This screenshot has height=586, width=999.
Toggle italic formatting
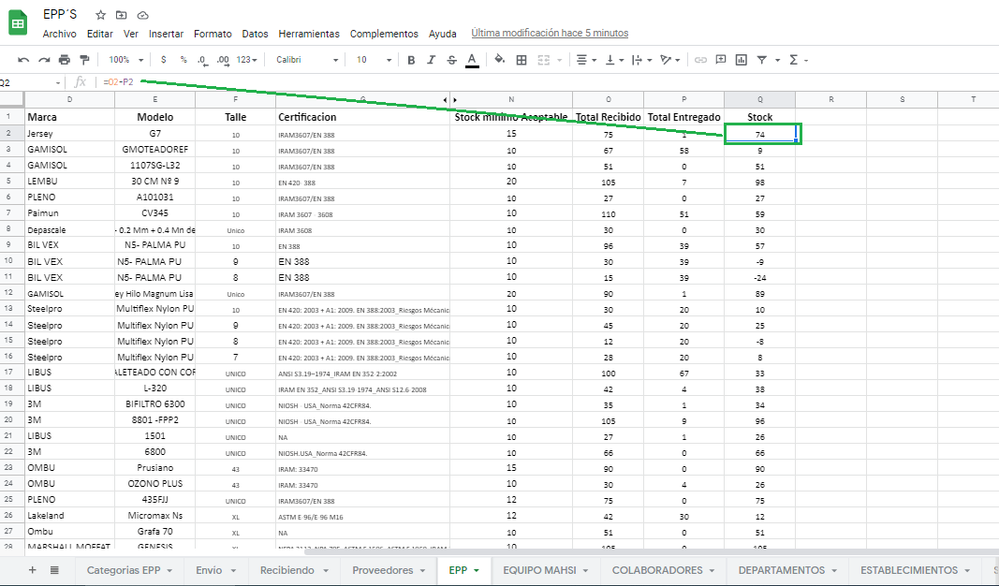click(x=431, y=60)
